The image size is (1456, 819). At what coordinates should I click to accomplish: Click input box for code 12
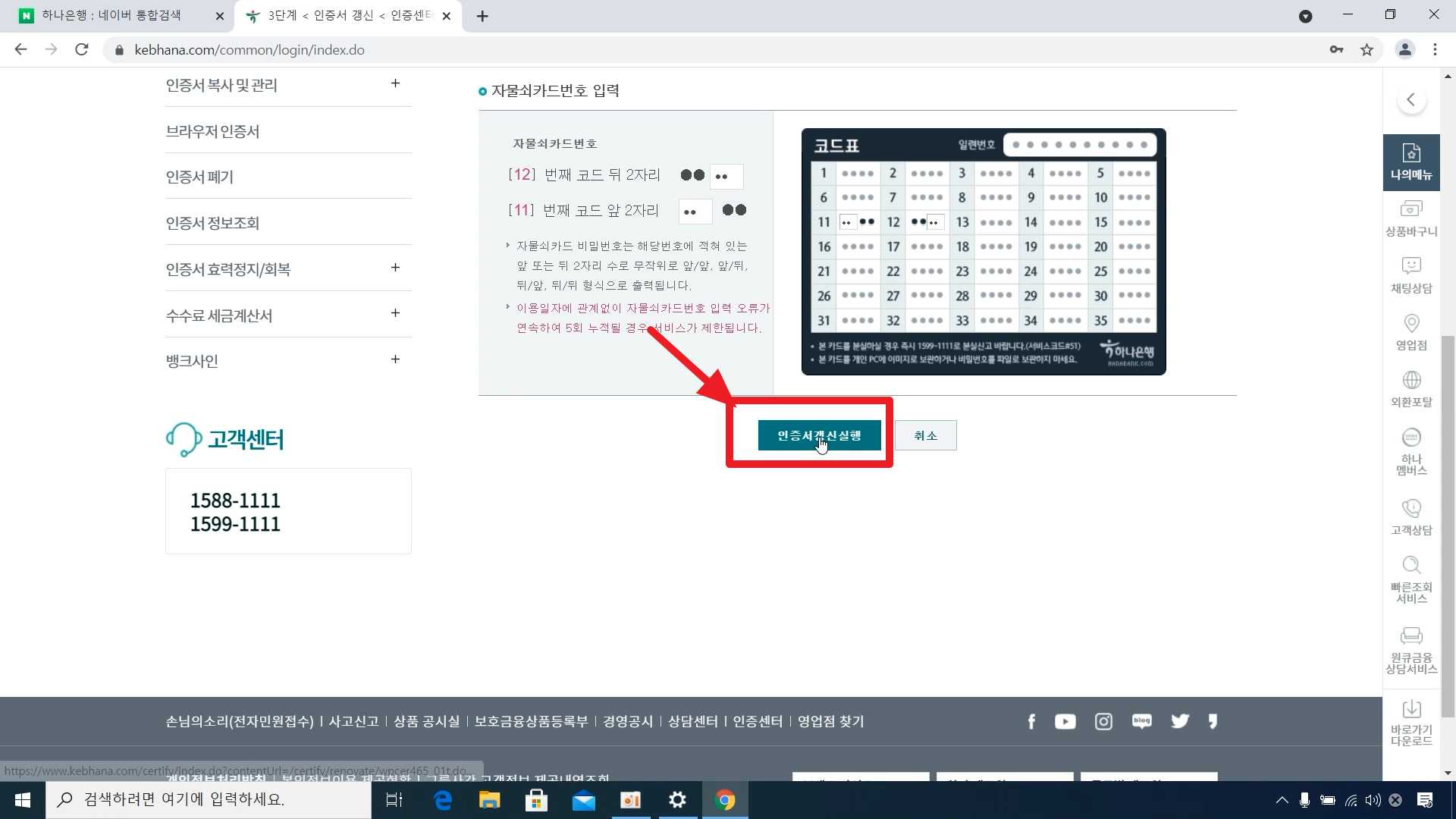pyautogui.click(x=726, y=176)
